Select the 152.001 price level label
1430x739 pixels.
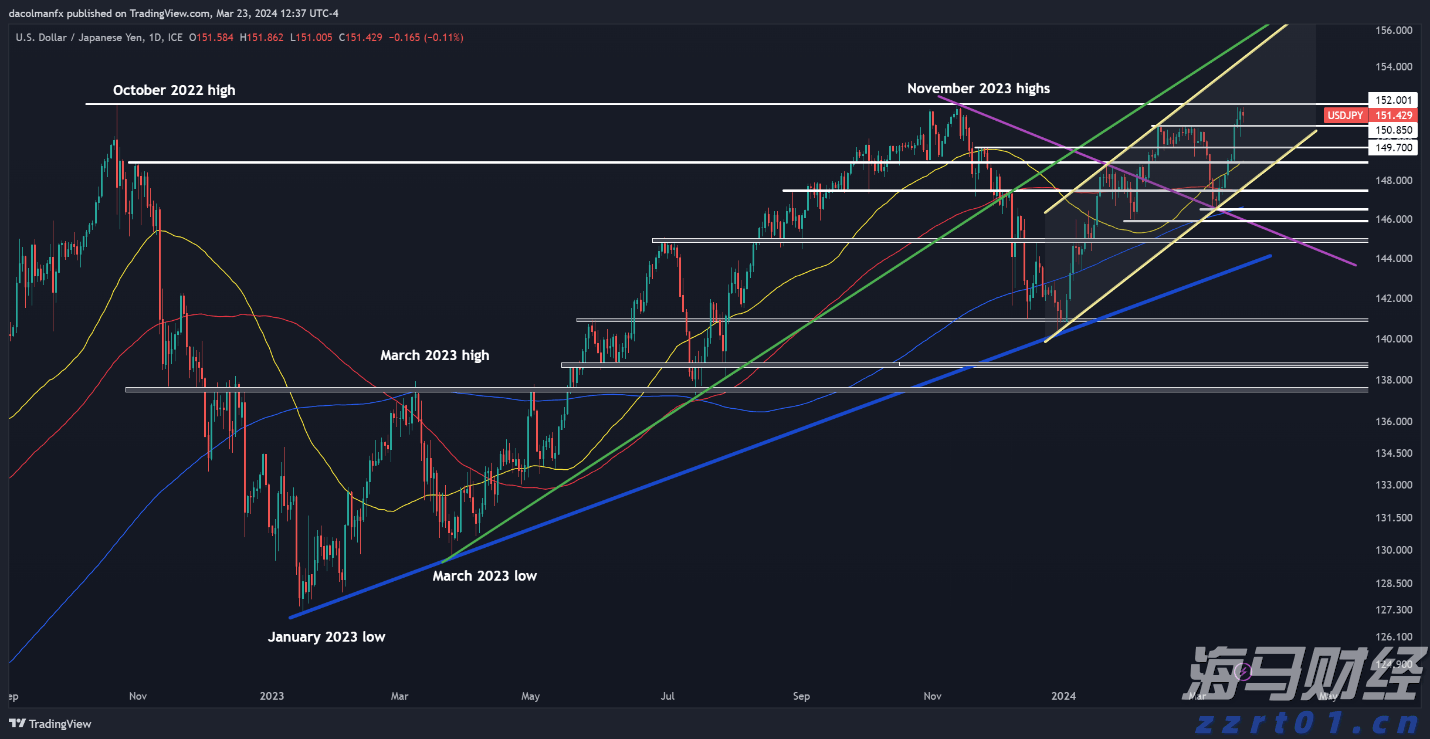1393,100
